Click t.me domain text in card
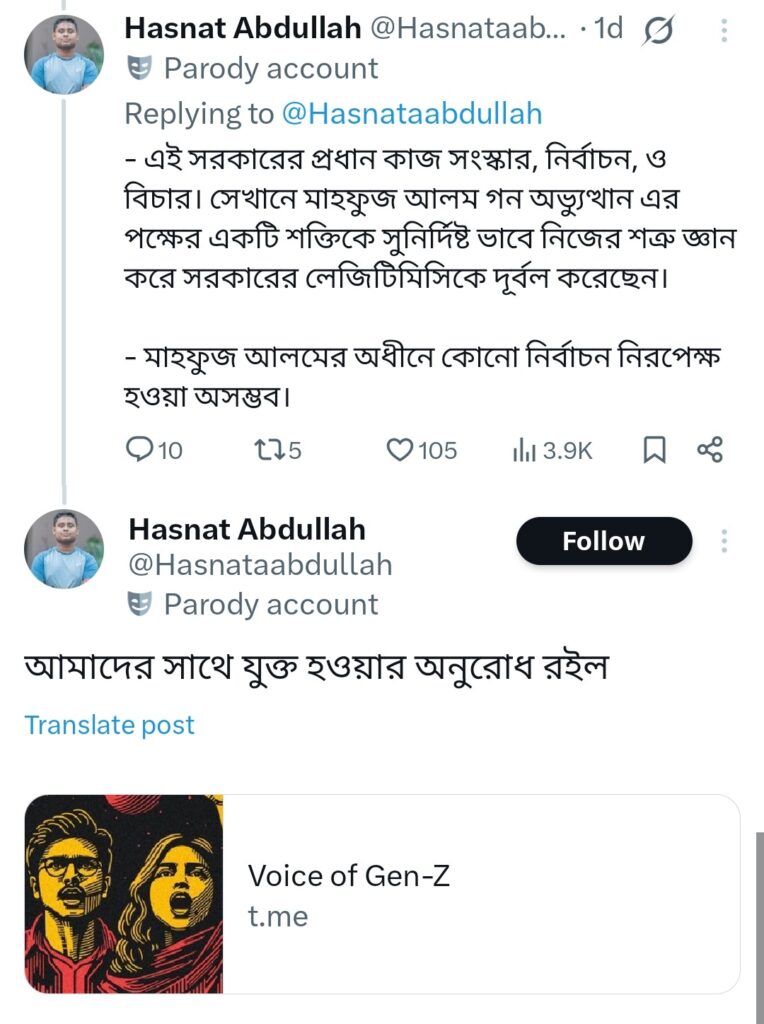Image resolution: width=764 pixels, height=1024 pixels. click(x=278, y=916)
